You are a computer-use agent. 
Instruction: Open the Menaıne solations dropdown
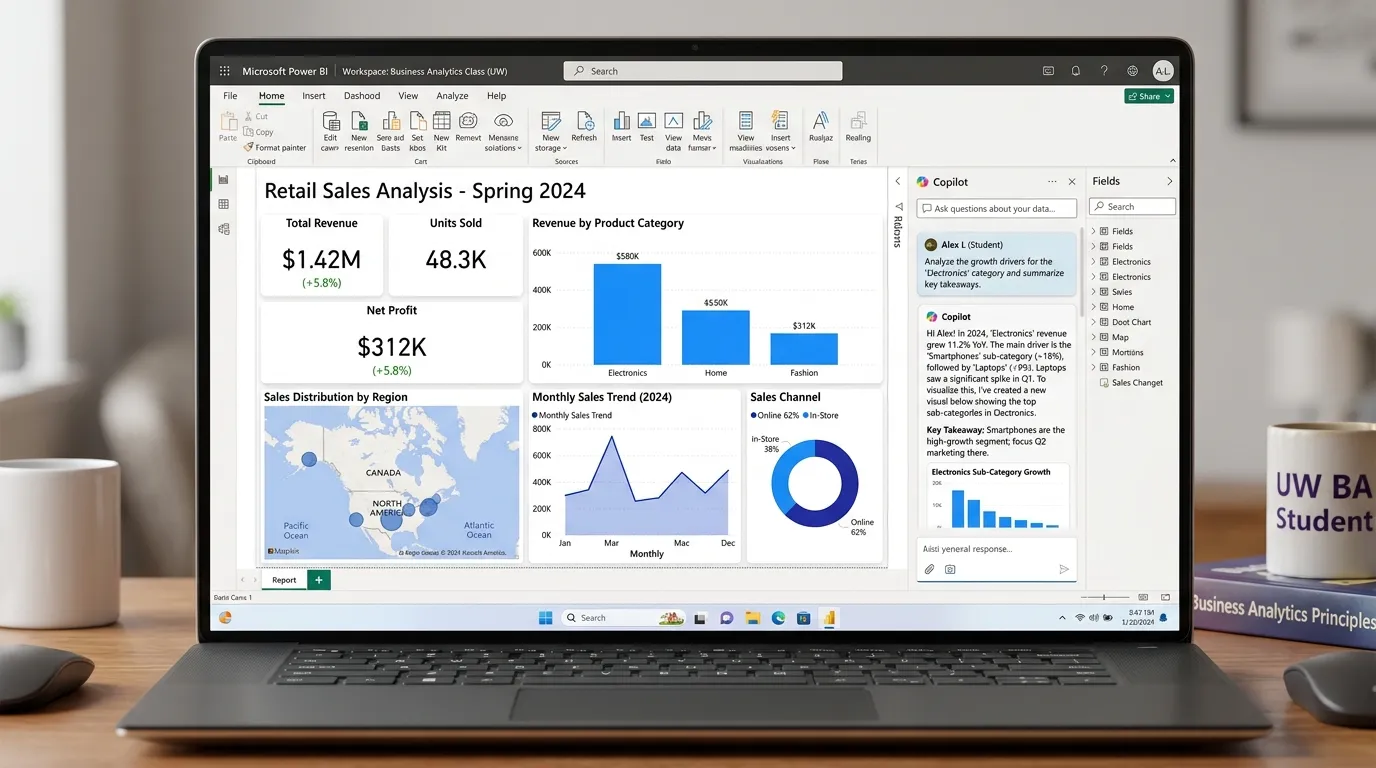pyautogui.click(x=503, y=131)
